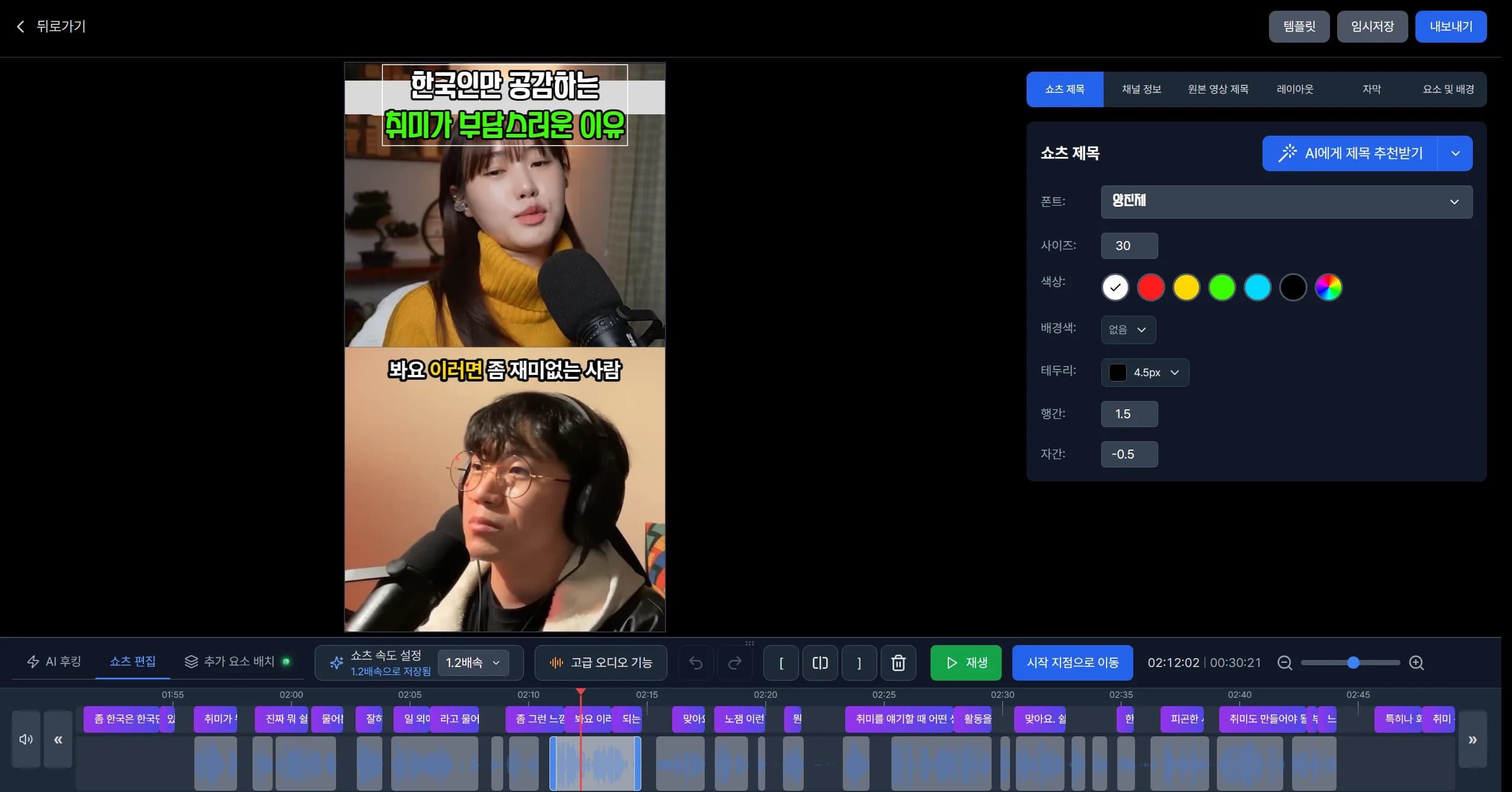Viewport: 1512px width, 792px height.
Task: Open the 레이아웃 tab
Action: coord(1294,89)
